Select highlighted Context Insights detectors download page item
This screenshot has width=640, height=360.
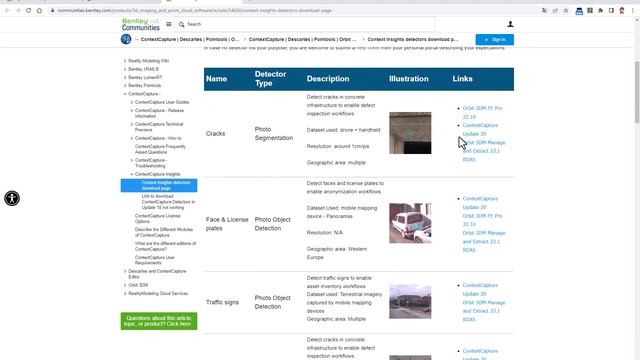[x=159, y=185]
